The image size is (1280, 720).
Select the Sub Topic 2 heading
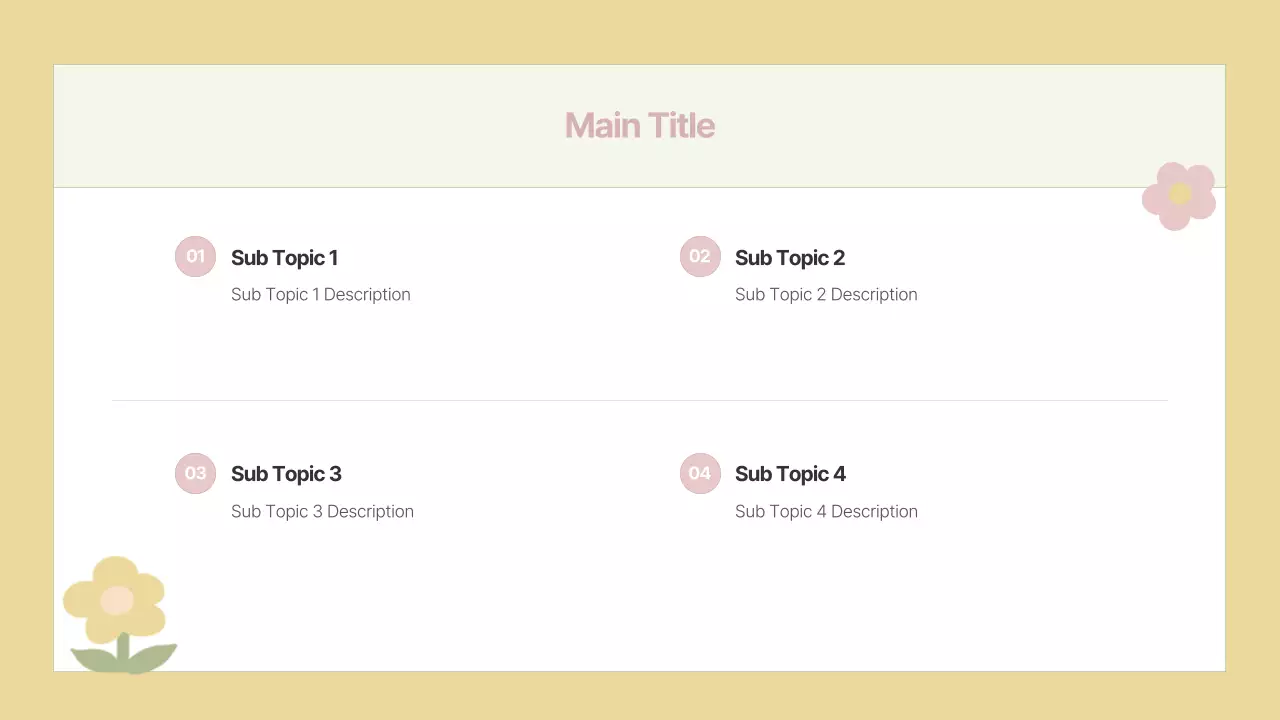pyautogui.click(x=790, y=258)
